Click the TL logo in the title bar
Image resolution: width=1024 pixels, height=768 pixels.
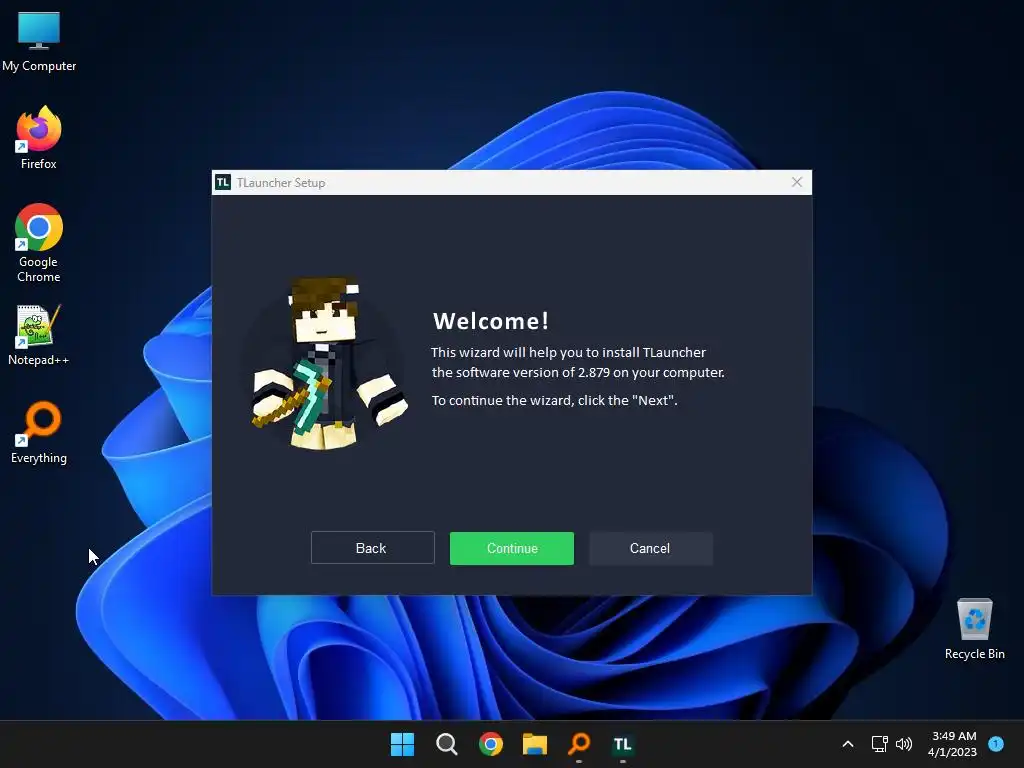223,182
